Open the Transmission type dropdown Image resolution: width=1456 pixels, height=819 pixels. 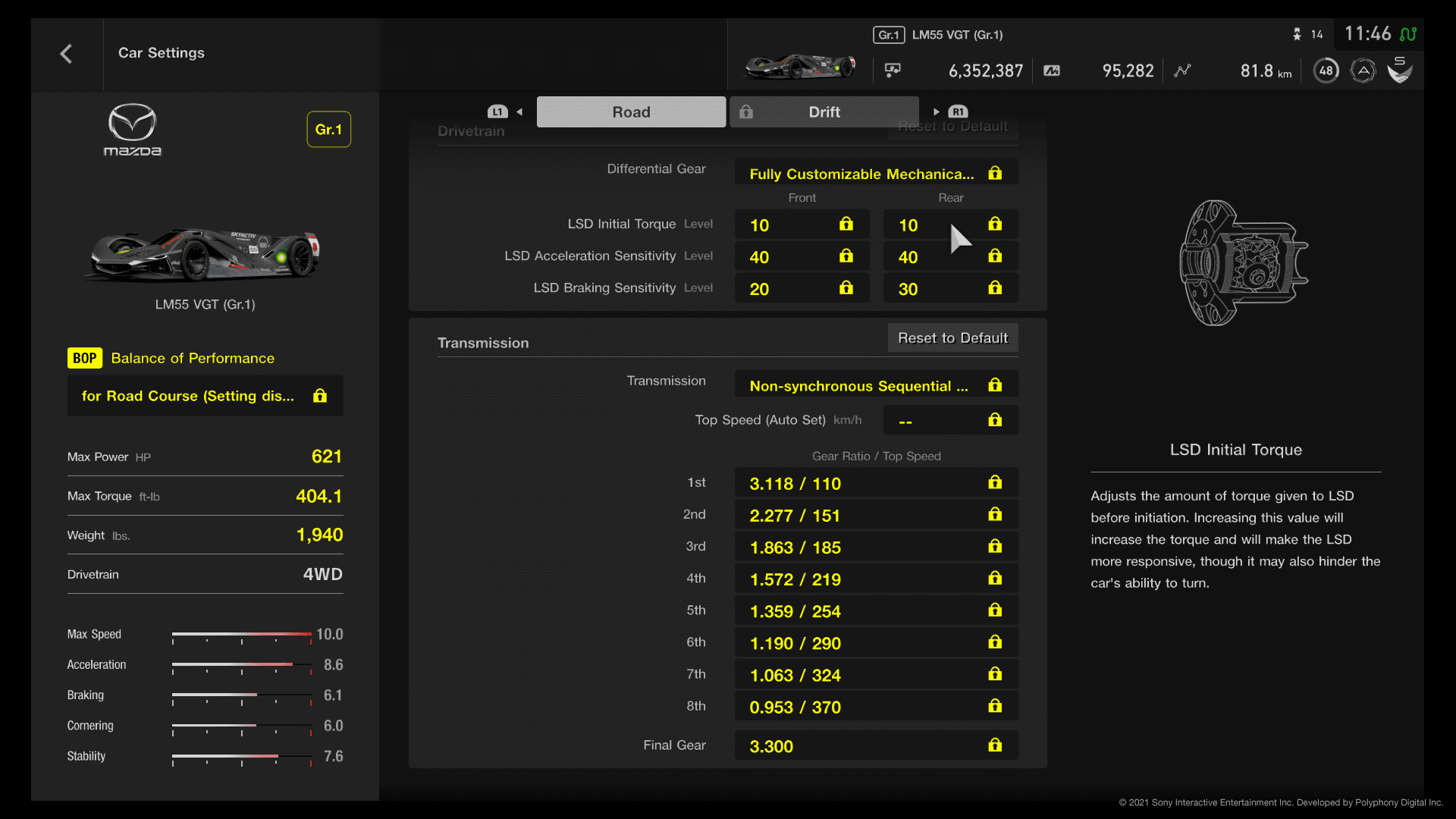click(876, 384)
